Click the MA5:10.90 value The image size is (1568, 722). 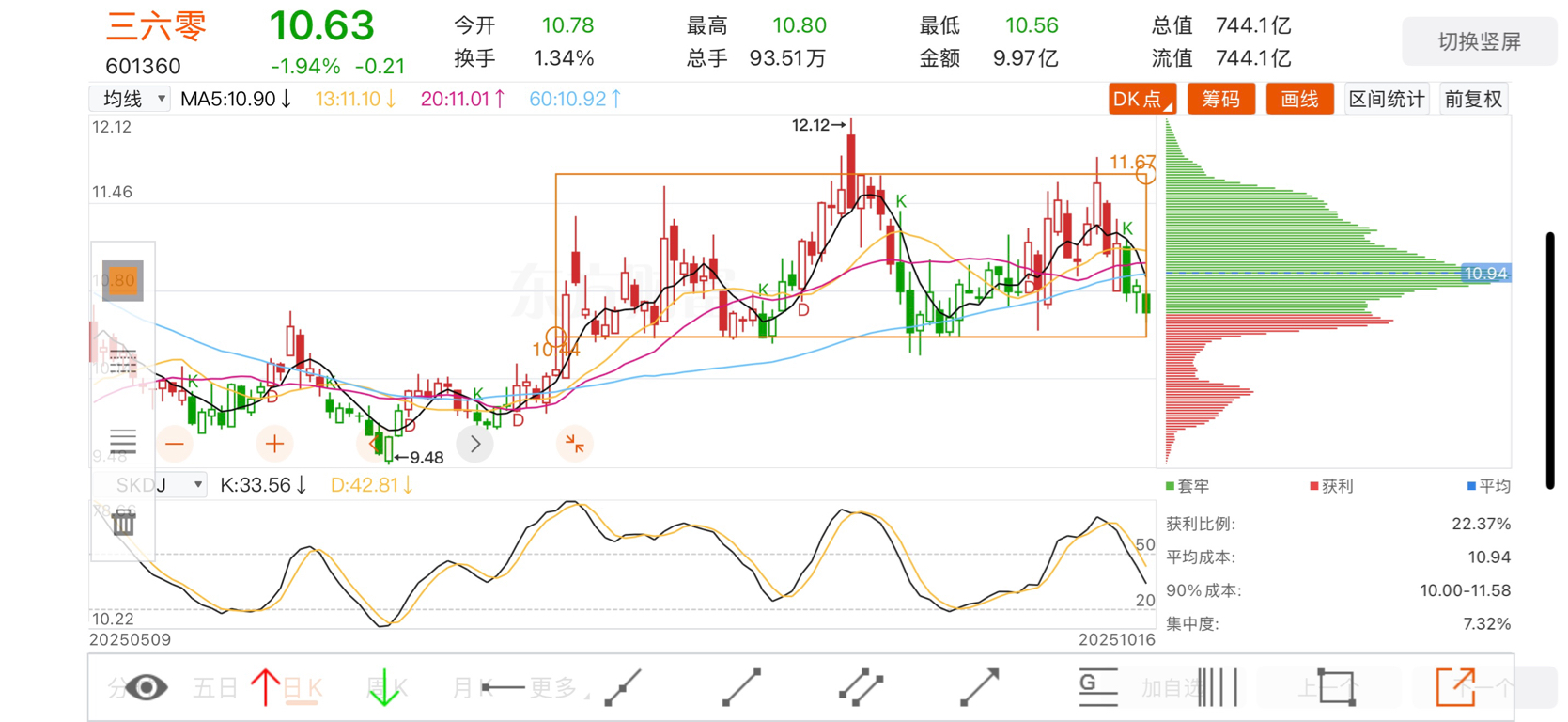point(236,99)
